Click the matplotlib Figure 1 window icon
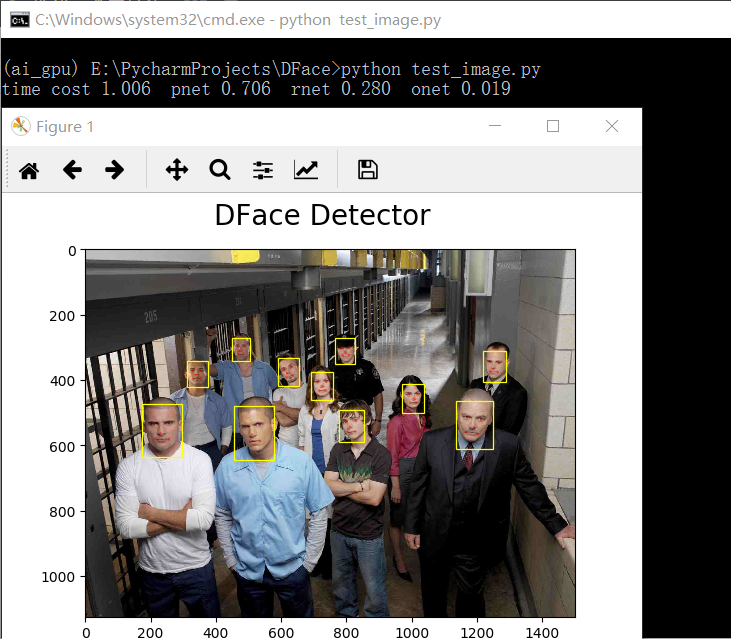 21,126
